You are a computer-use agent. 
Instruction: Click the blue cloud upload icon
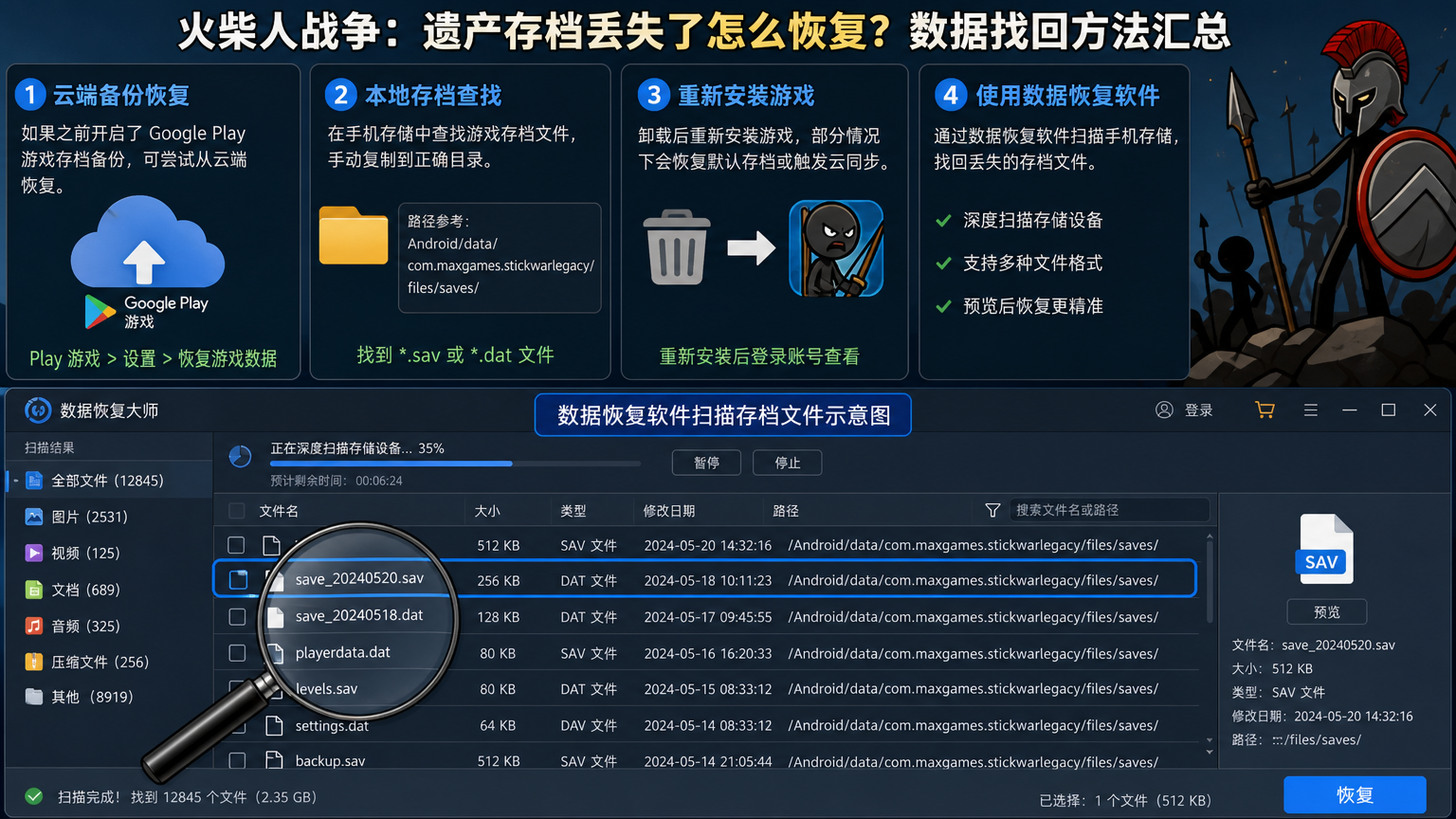(x=147, y=242)
